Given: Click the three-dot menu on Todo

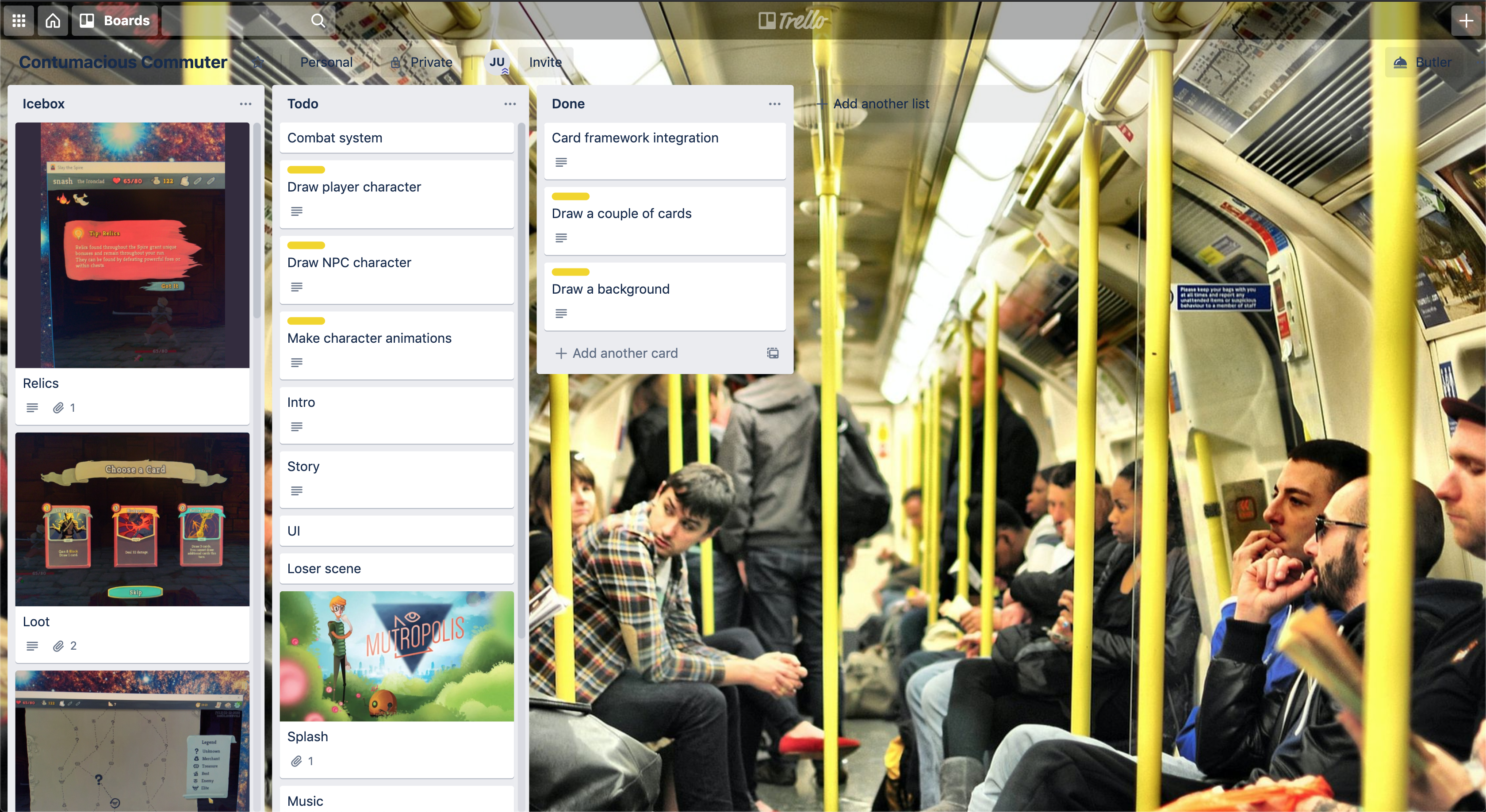Looking at the screenshot, I should pos(510,103).
